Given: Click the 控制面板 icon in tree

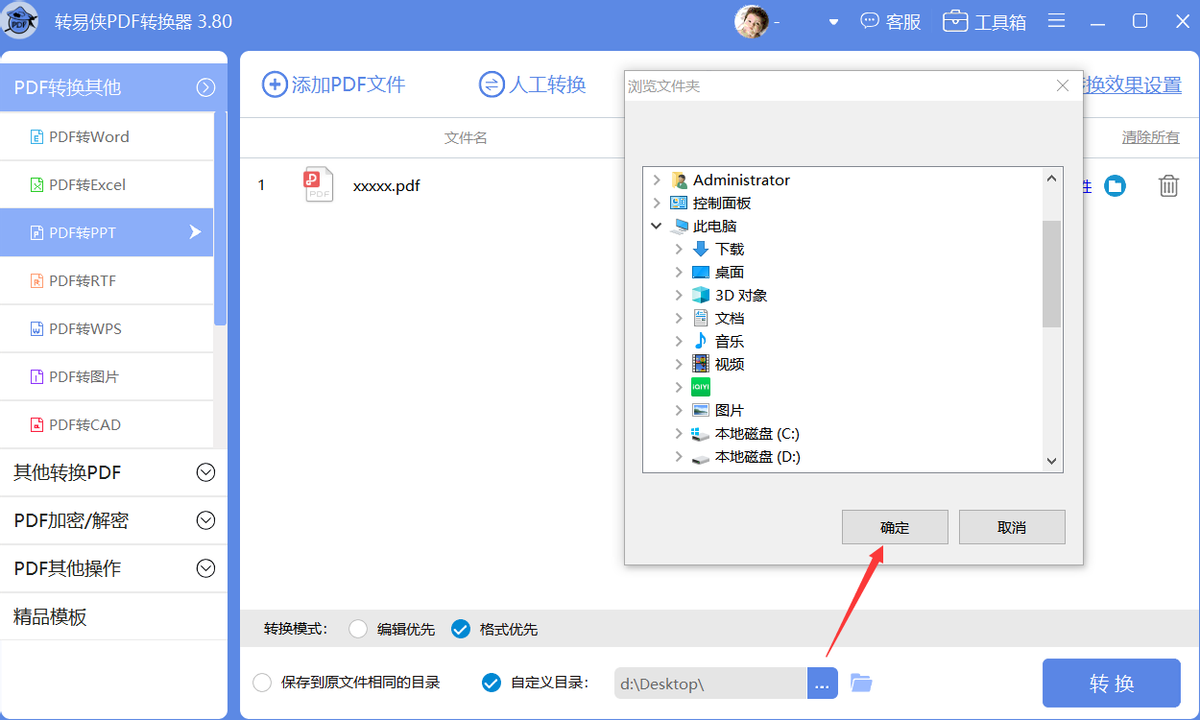Looking at the screenshot, I should [x=679, y=203].
